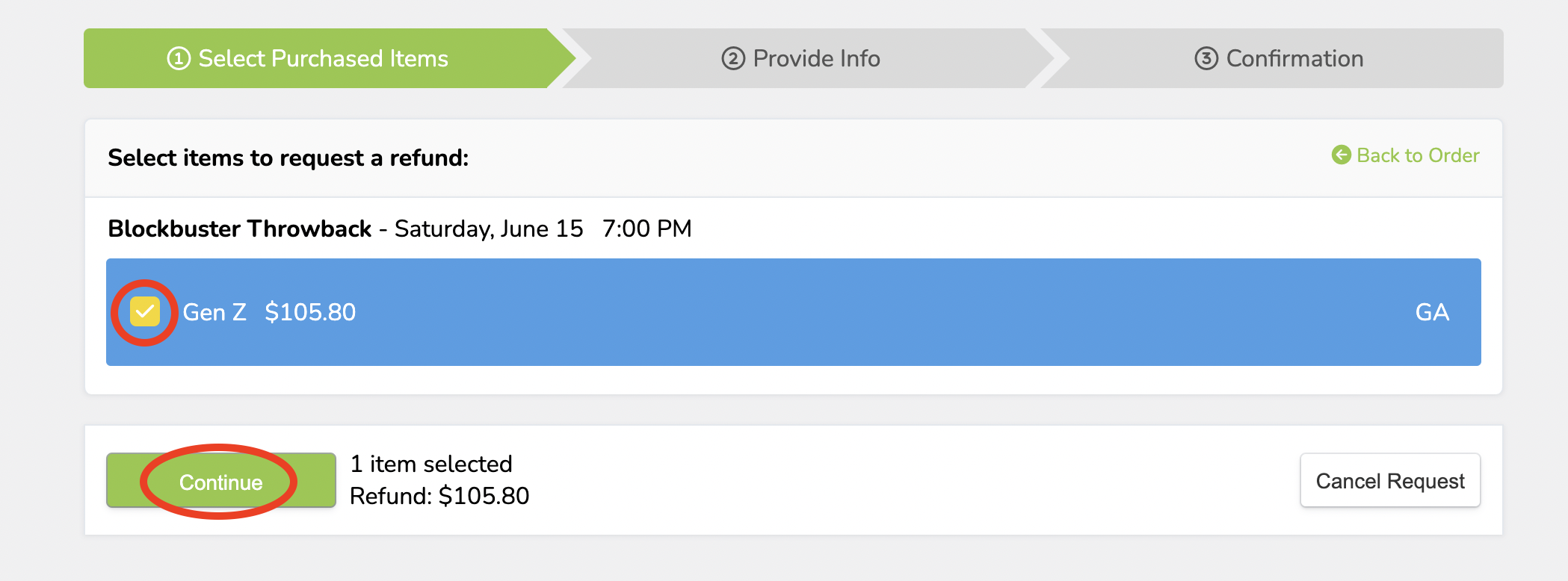Click the Blockbuster Throwback event title
The height and width of the screenshot is (581, 1568).
pos(240,229)
